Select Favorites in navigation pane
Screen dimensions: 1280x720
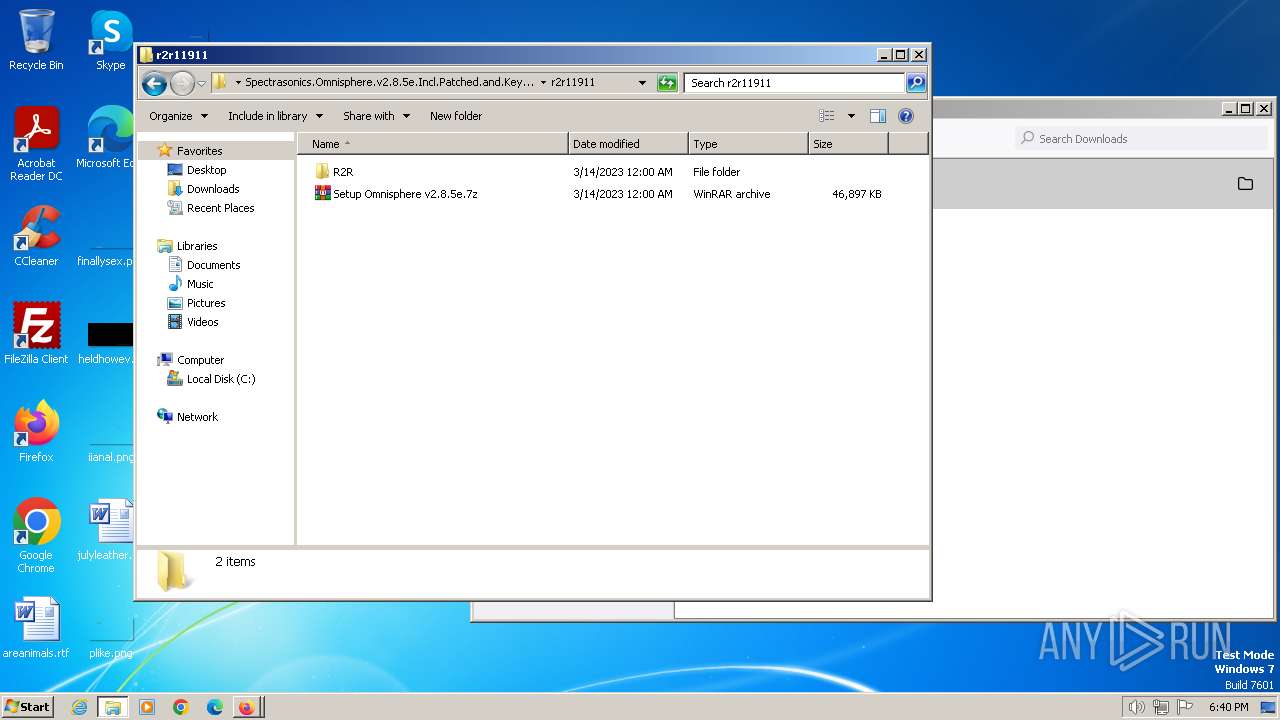199,151
